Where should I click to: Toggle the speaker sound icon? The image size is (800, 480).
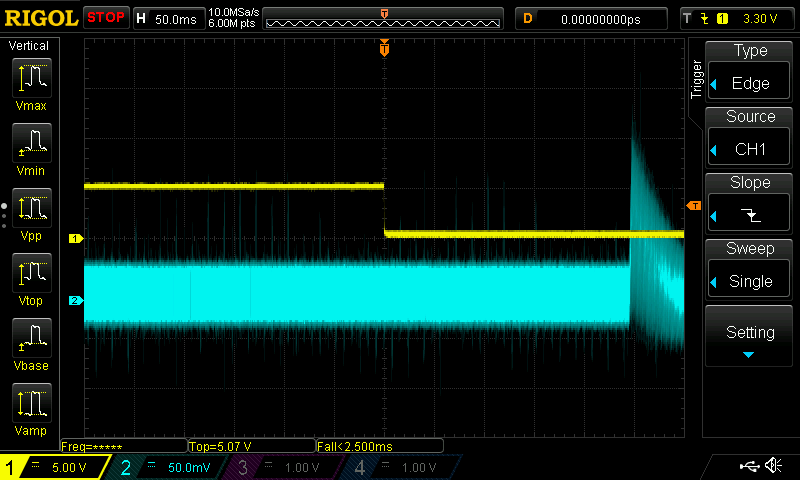click(x=773, y=466)
